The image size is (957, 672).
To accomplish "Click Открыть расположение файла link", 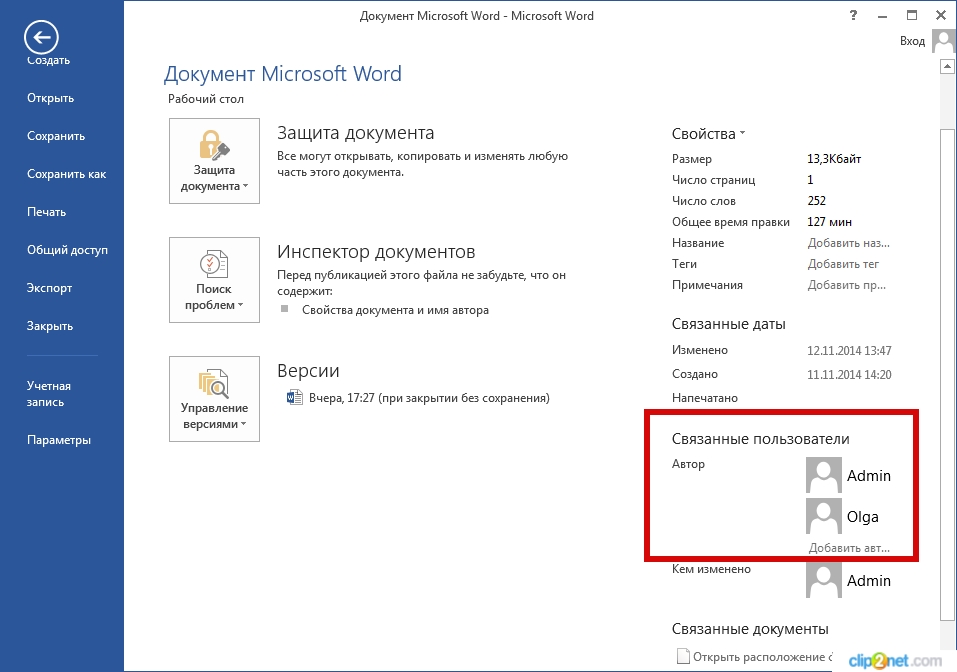I will tap(762, 657).
